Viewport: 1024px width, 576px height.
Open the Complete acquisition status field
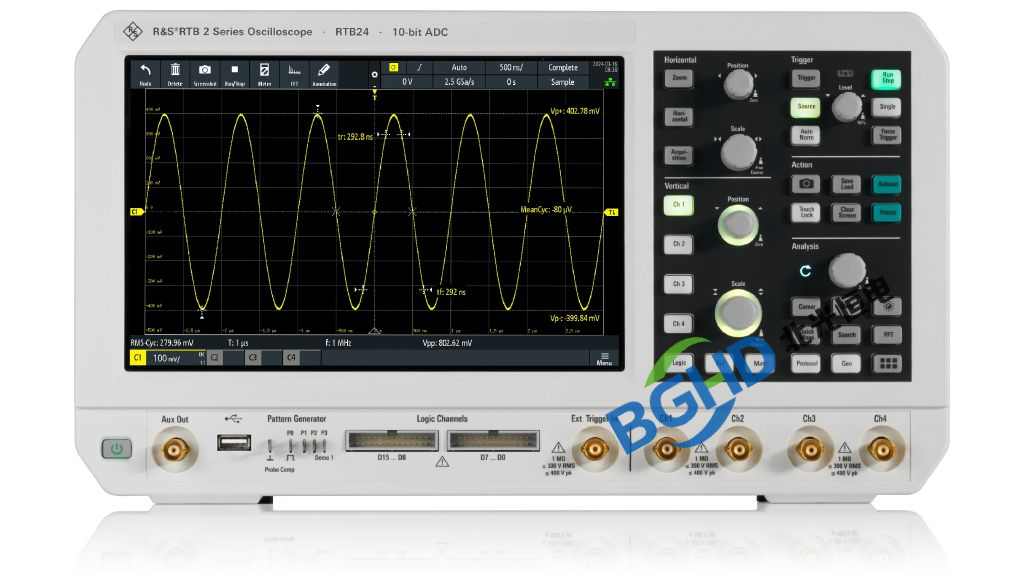click(562, 67)
